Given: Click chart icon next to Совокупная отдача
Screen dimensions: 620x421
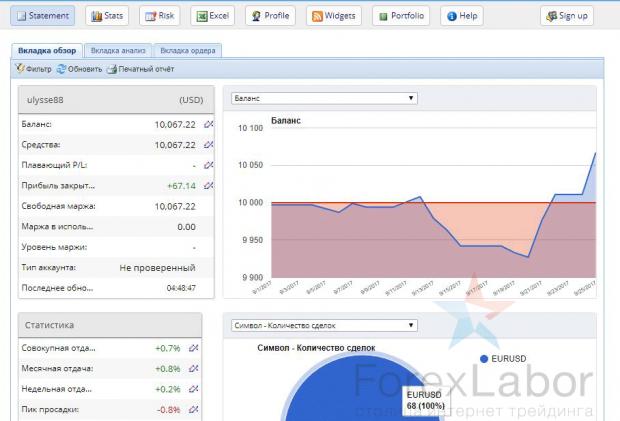Looking at the screenshot, I should [193, 347].
